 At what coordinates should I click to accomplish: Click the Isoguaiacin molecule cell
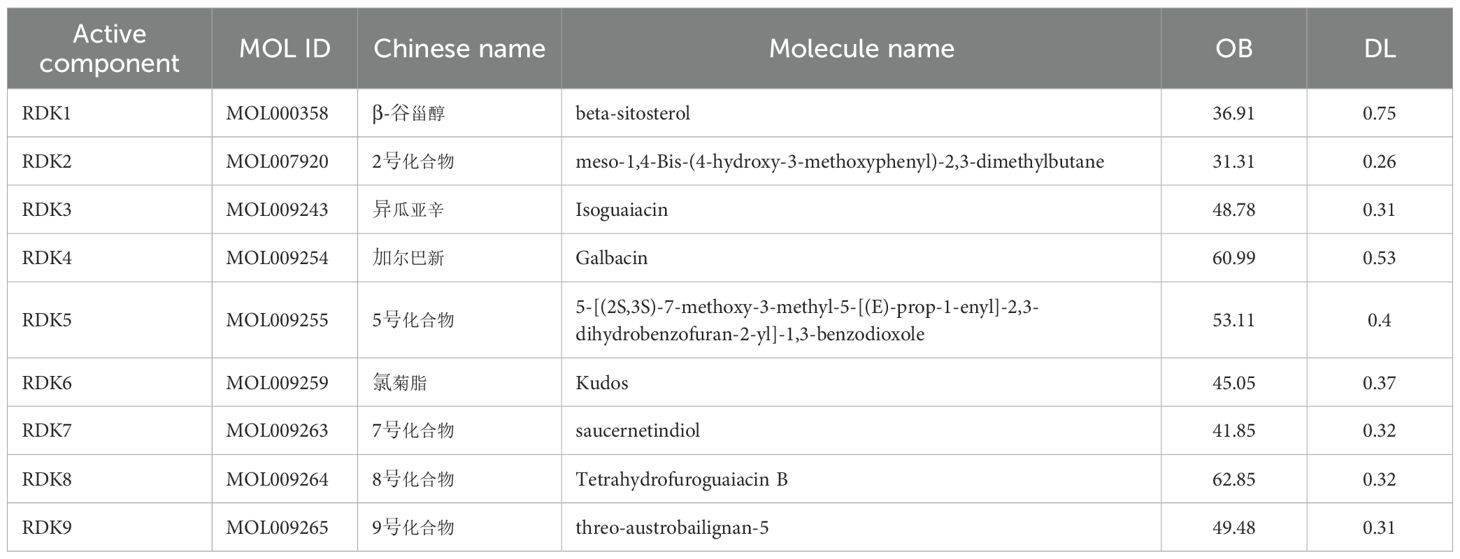pos(621,210)
